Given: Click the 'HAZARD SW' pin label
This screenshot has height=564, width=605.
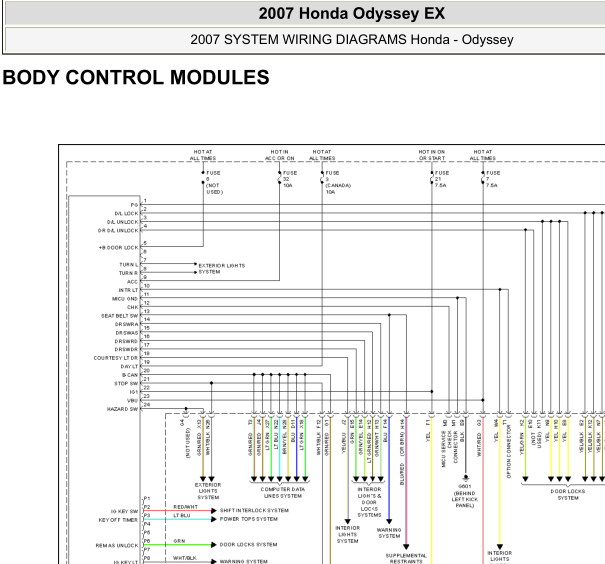Looking at the screenshot, I should click(x=122, y=409).
